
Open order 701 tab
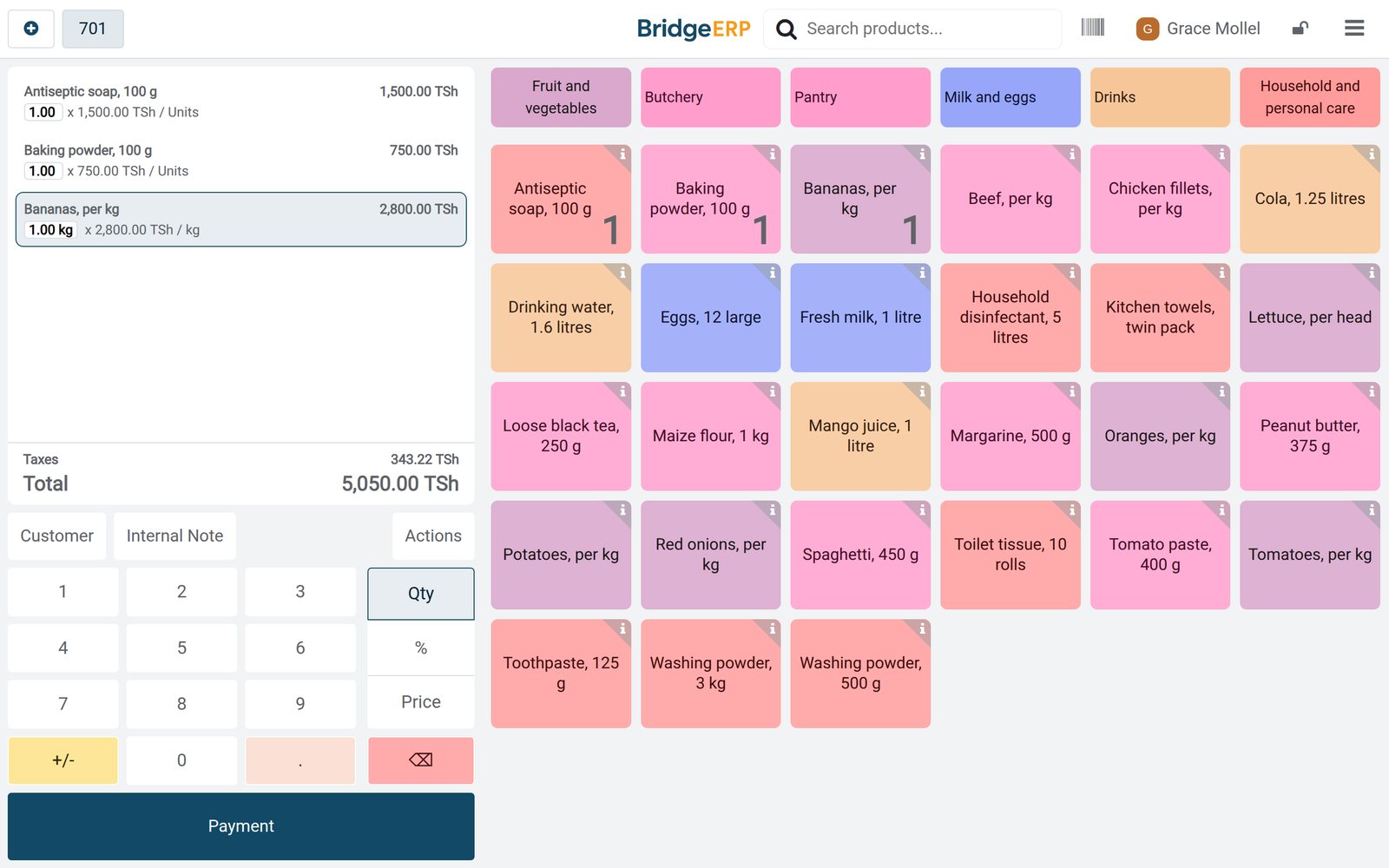tap(93, 29)
